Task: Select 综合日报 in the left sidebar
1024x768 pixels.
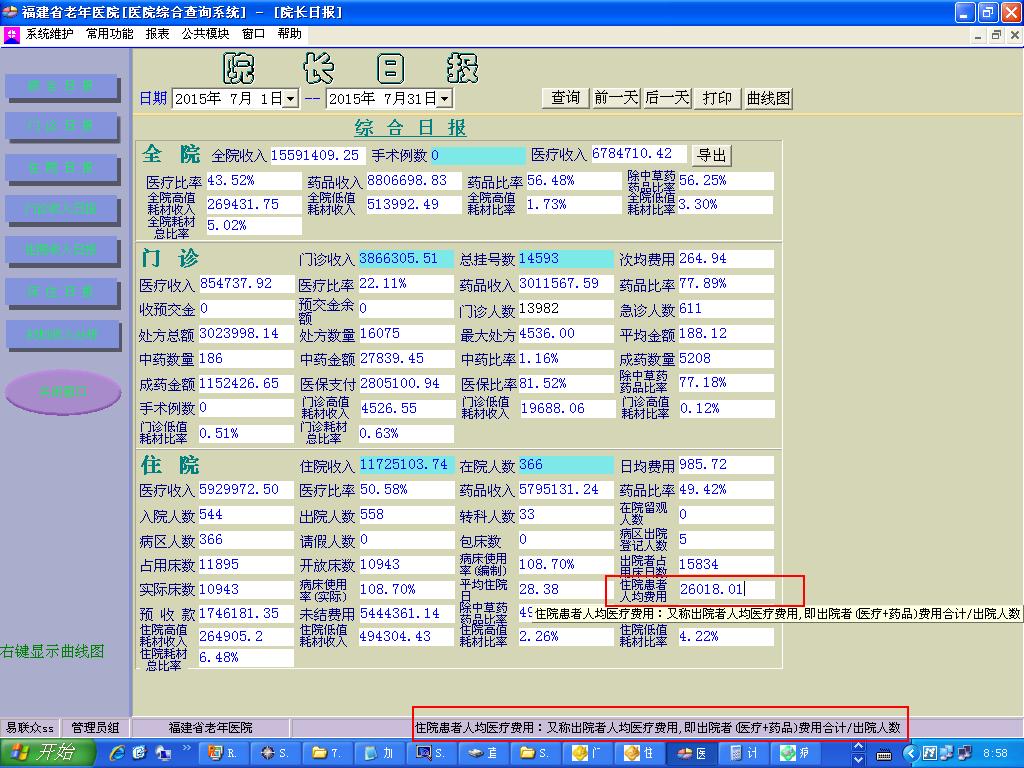Action: point(61,87)
